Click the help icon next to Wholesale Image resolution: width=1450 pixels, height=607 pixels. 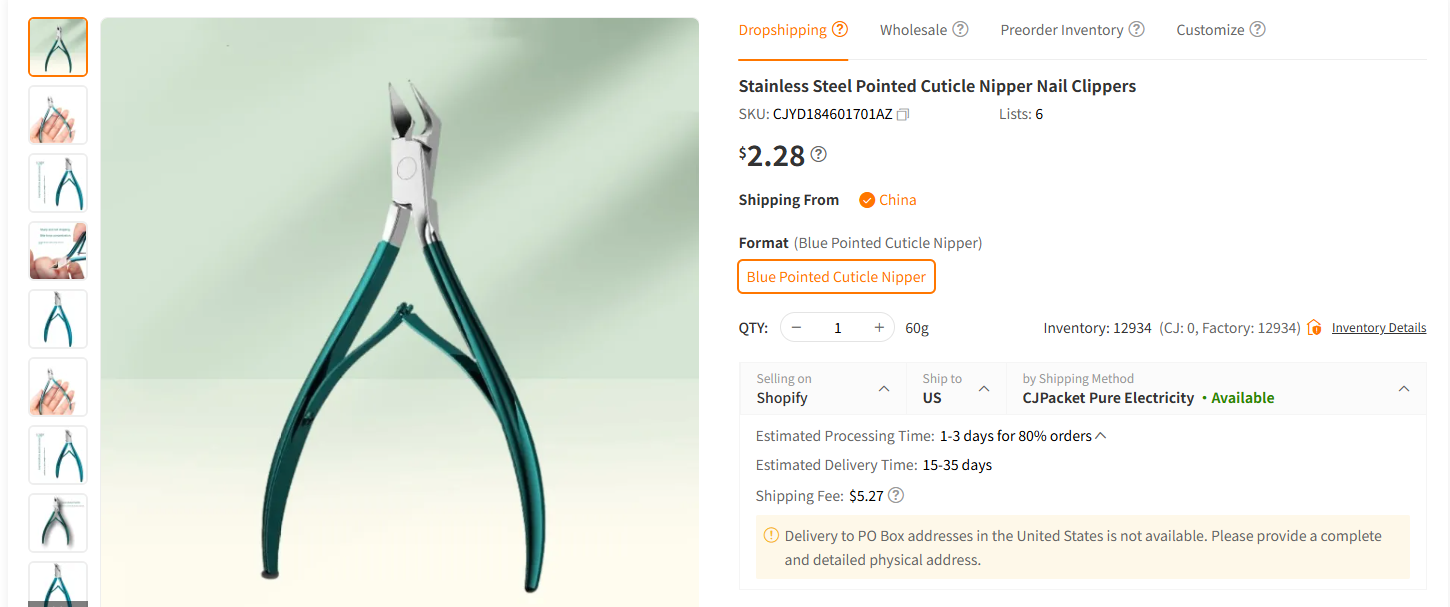tap(962, 29)
